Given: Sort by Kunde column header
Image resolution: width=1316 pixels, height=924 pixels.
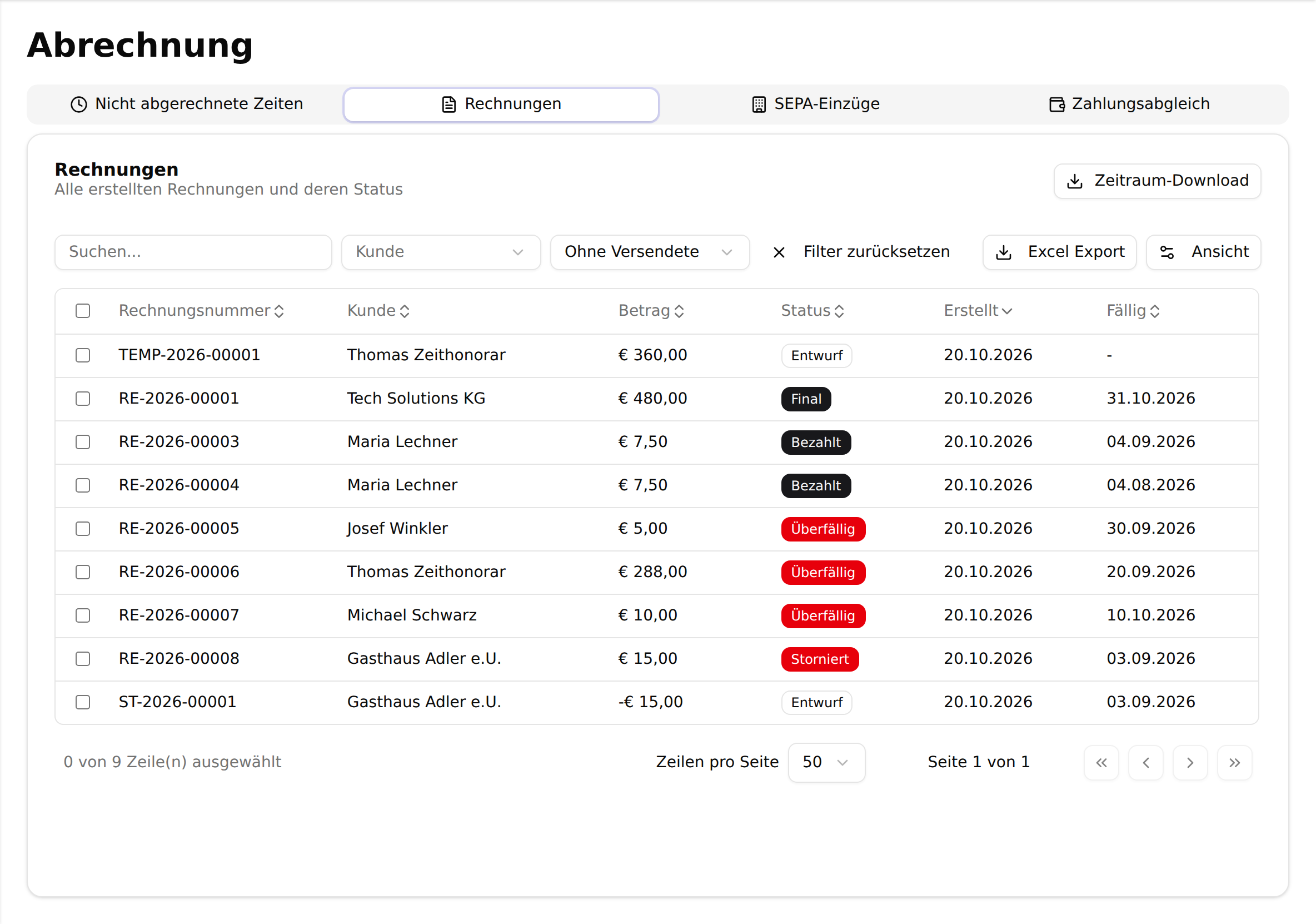Looking at the screenshot, I should click(378, 311).
